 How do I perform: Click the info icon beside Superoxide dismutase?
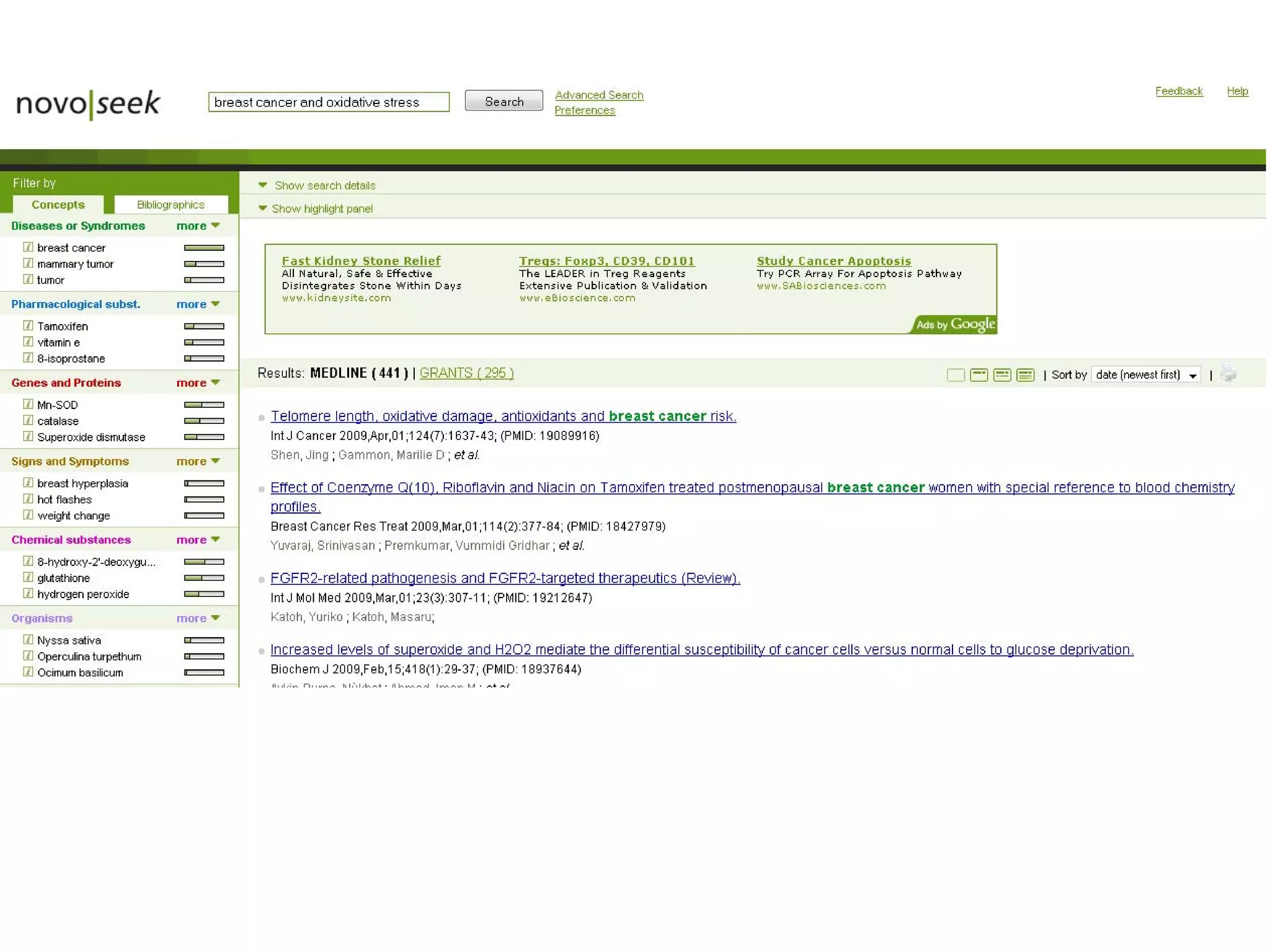(28, 436)
